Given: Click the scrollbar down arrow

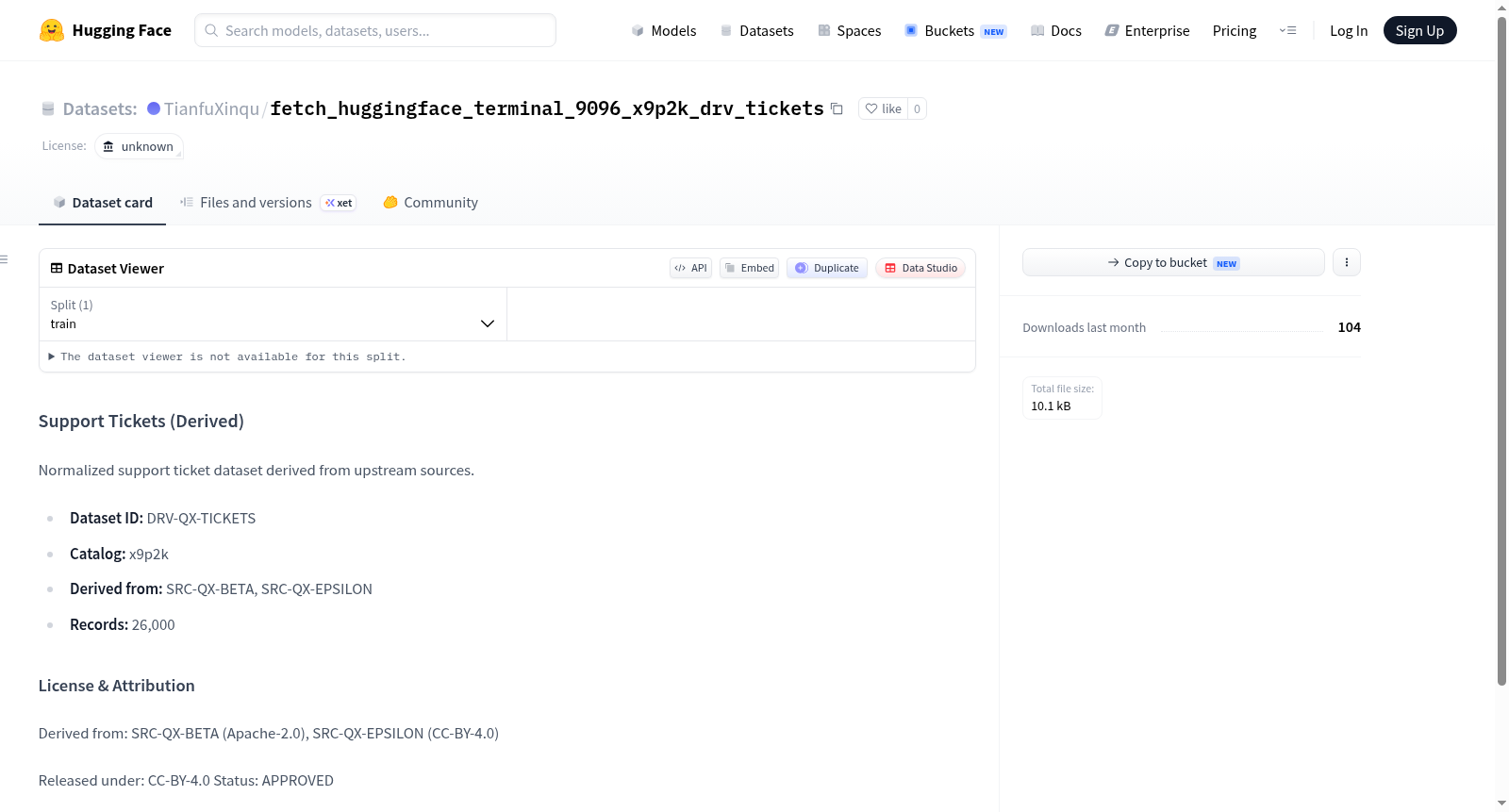Looking at the screenshot, I should pyautogui.click(x=1501, y=804).
